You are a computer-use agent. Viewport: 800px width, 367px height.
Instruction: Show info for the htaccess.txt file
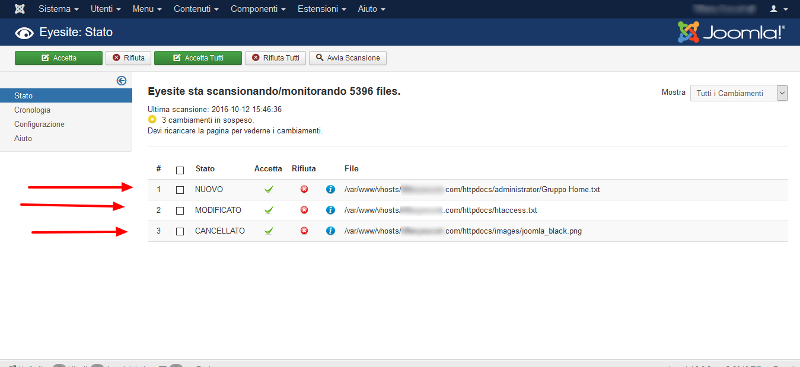[330, 210]
